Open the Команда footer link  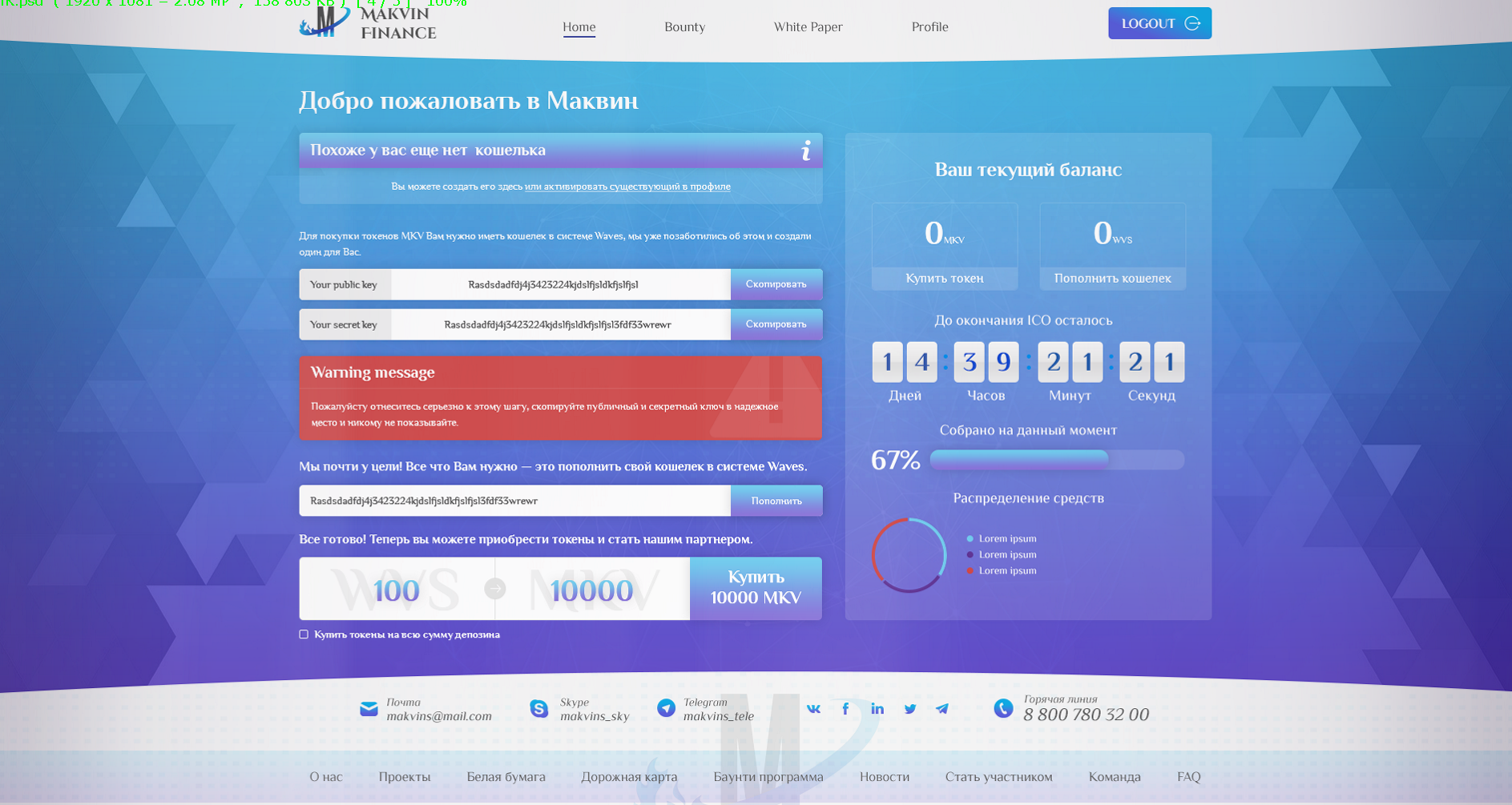click(1115, 777)
